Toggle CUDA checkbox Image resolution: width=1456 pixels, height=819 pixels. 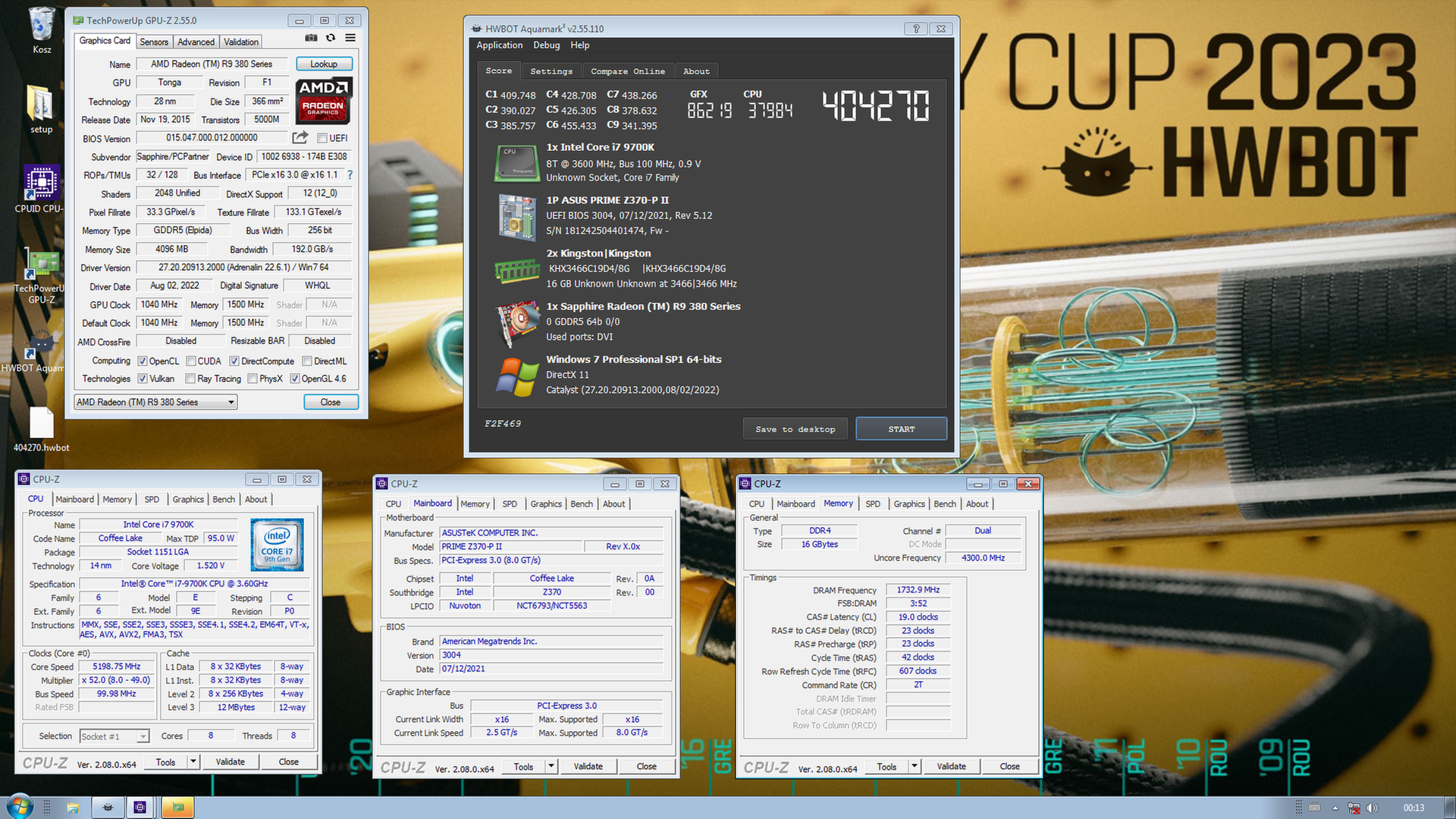(x=191, y=361)
